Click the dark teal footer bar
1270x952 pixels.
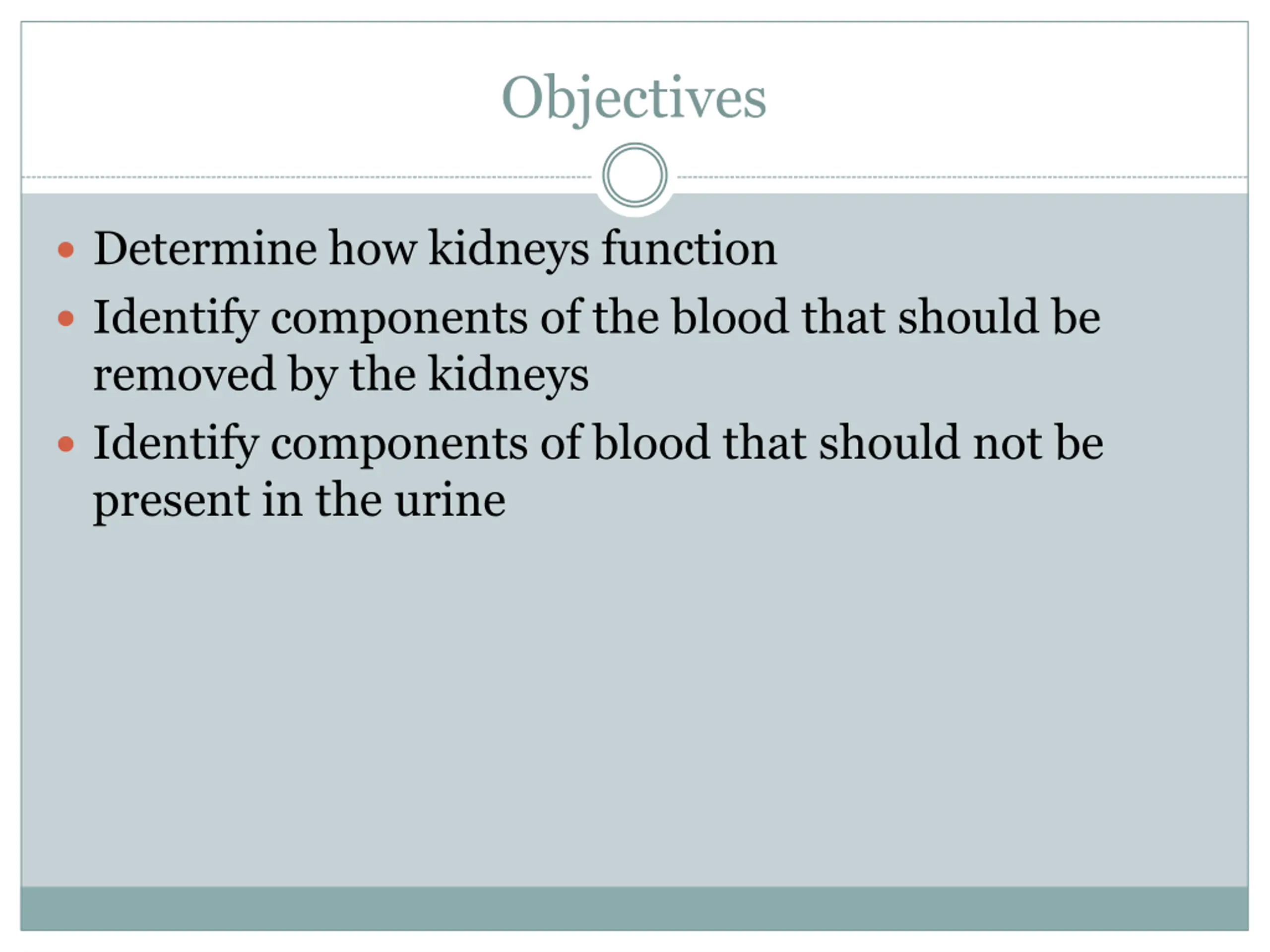coord(635,908)
